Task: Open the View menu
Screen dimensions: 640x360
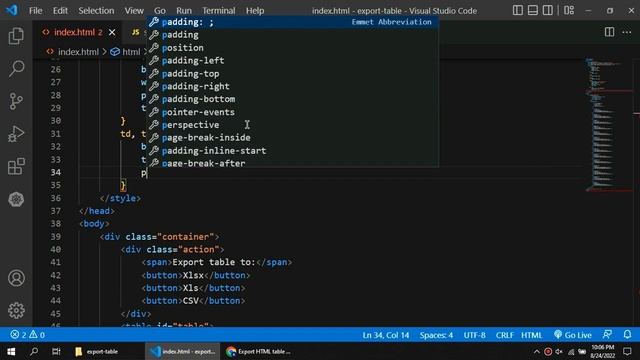Action: (134, 11)
